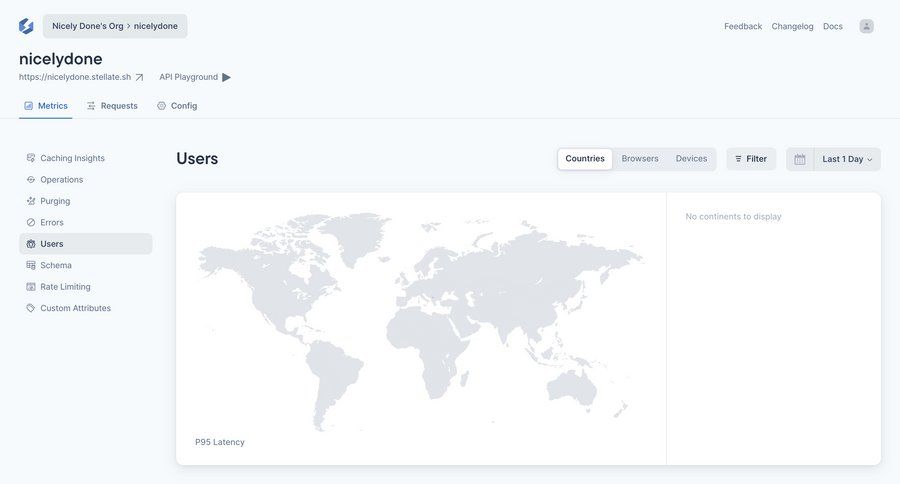Click the Stellate logo icon
Viewport: 900px width, 484px height.
(26, 26)
